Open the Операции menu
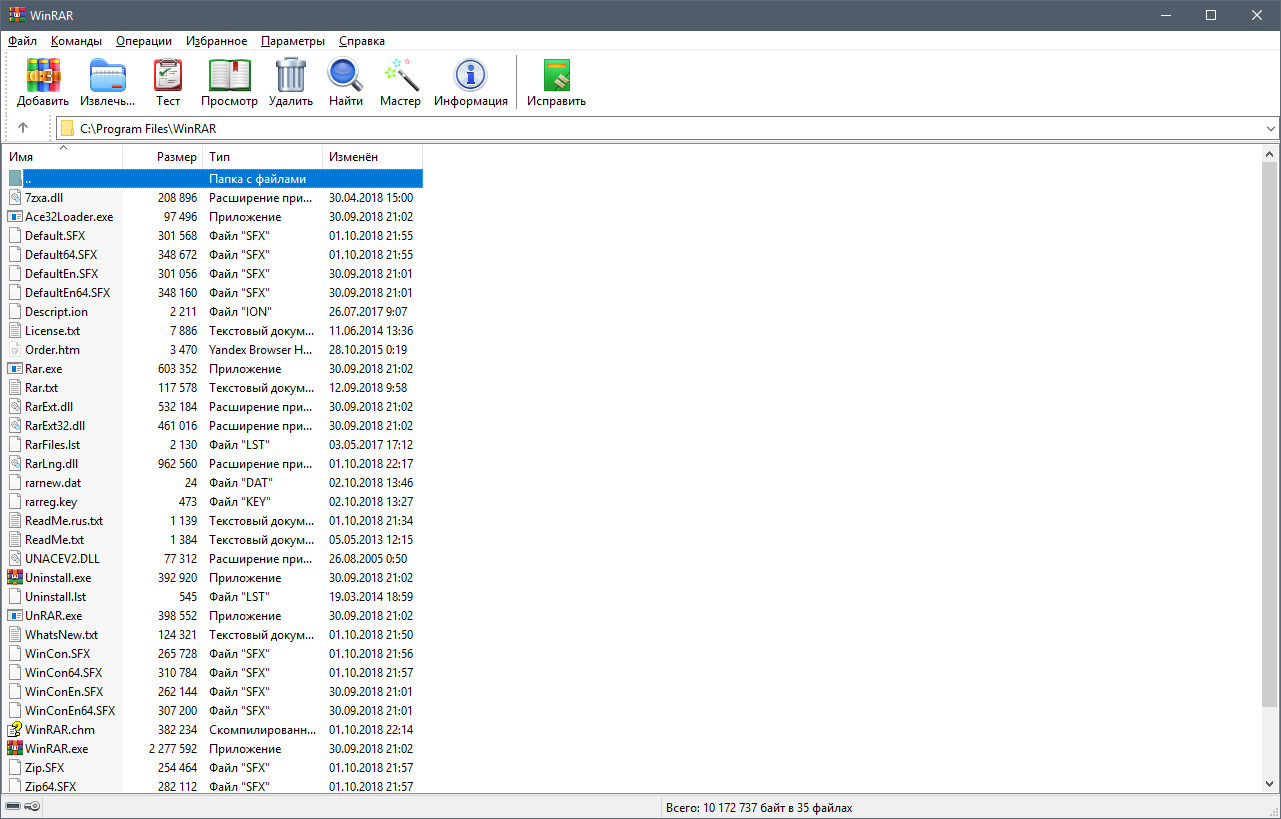Screen dimensions: 1281x819 [x=144, y=41]
